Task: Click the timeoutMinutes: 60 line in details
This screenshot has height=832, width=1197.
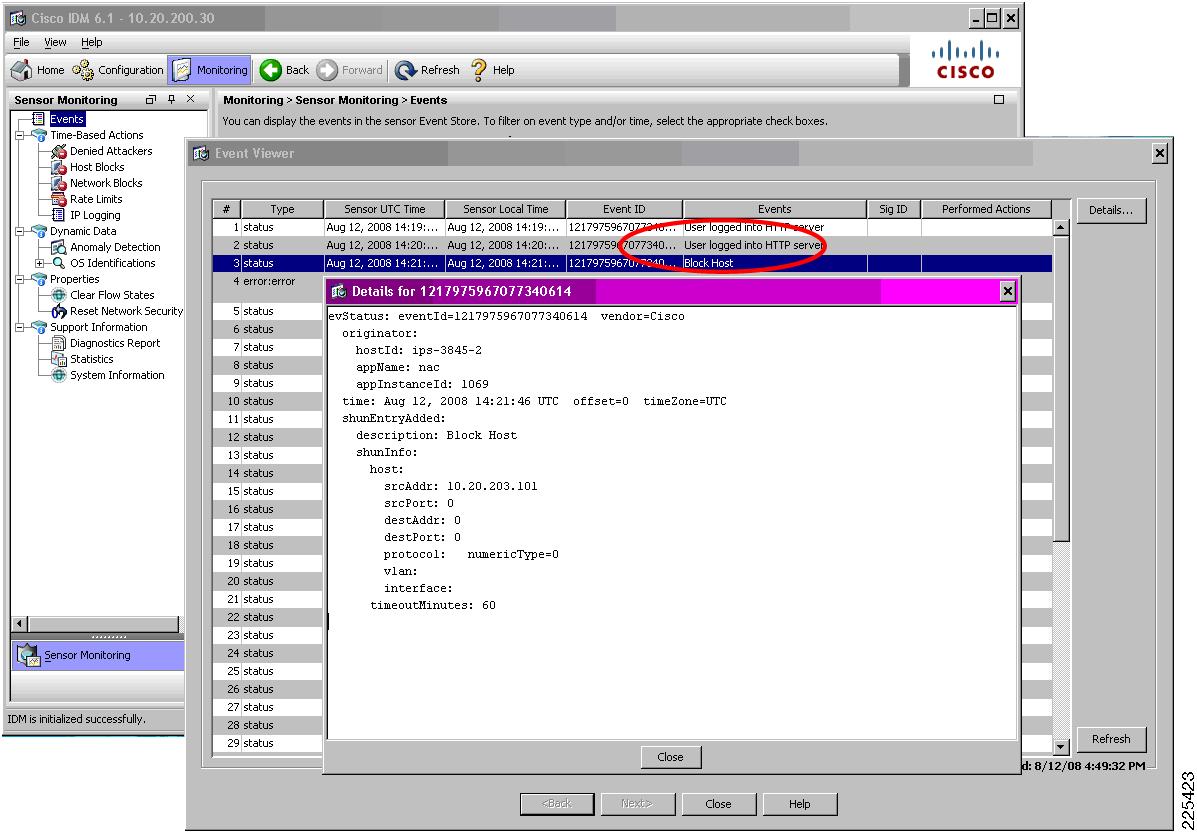Action: click(x=433, y=605)
